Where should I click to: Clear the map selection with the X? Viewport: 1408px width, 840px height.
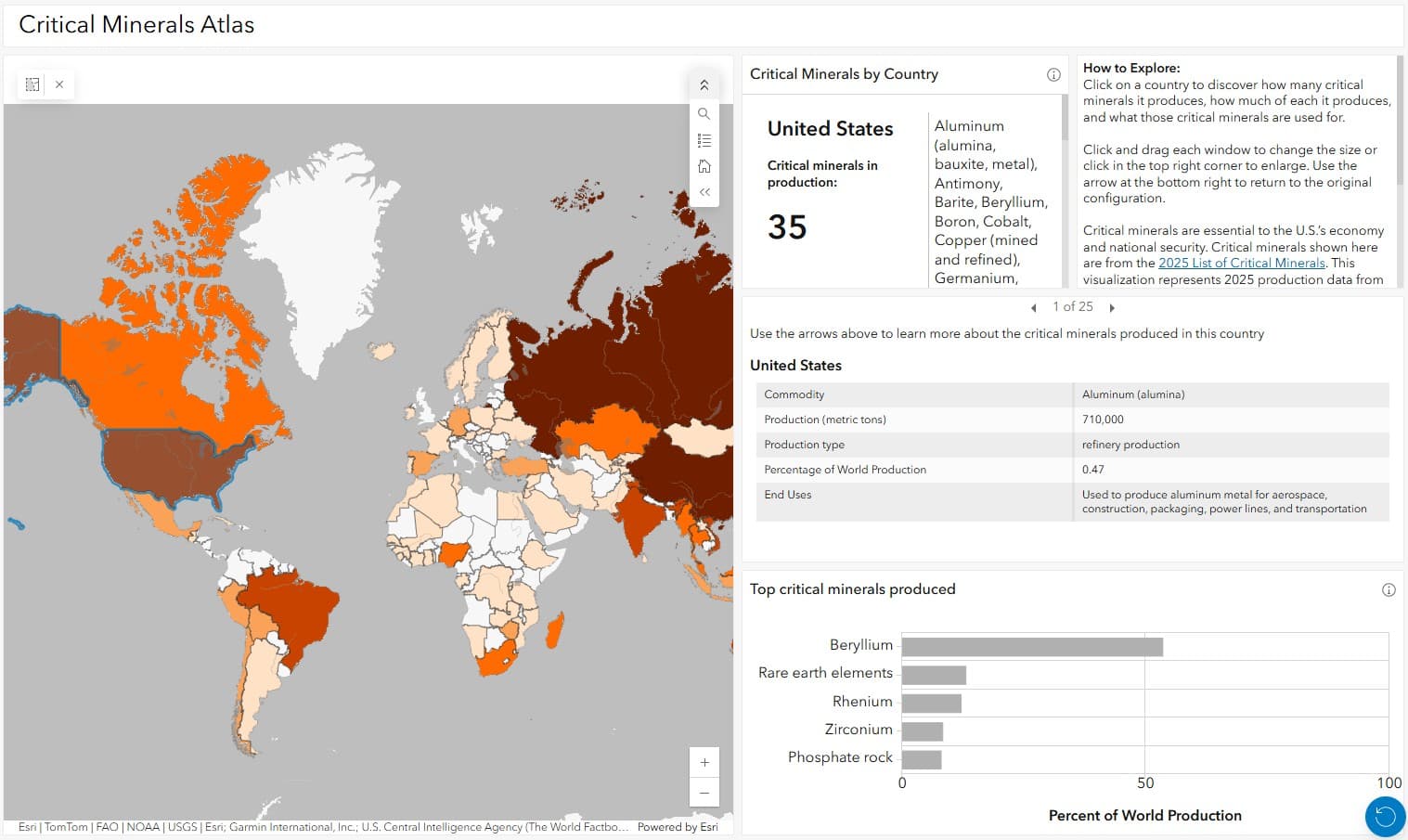coord(59,84)
